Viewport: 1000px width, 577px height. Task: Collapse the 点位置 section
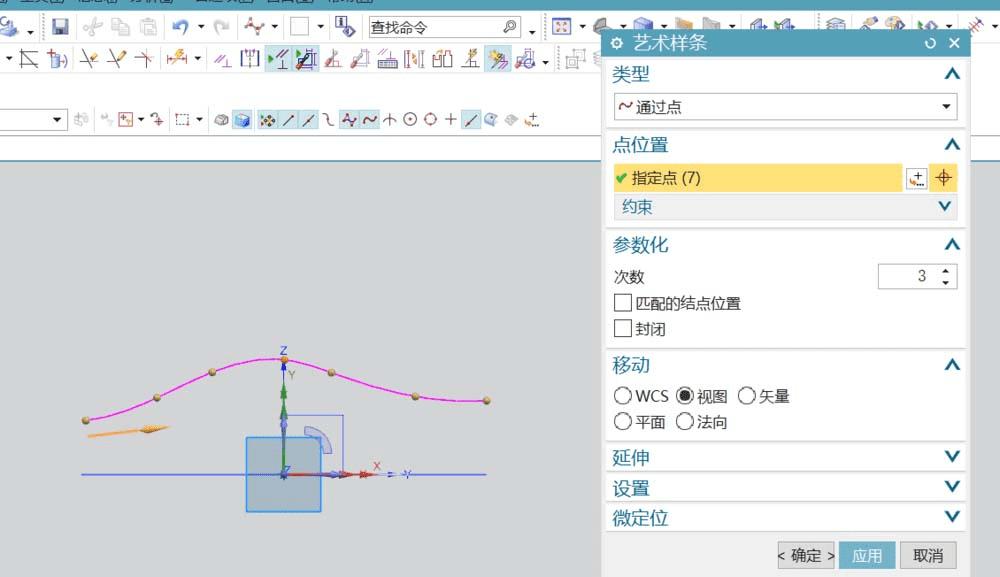pos(952,145)
